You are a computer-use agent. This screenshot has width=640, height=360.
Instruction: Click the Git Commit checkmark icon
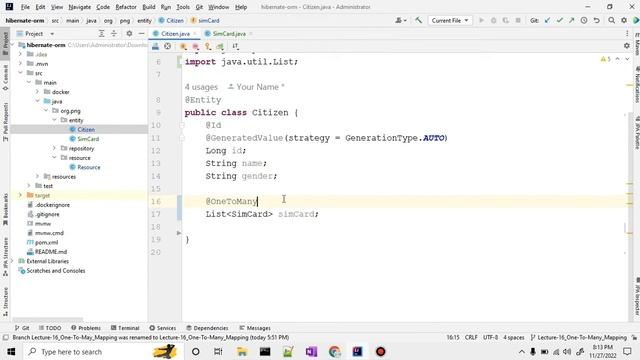(560, 20)
